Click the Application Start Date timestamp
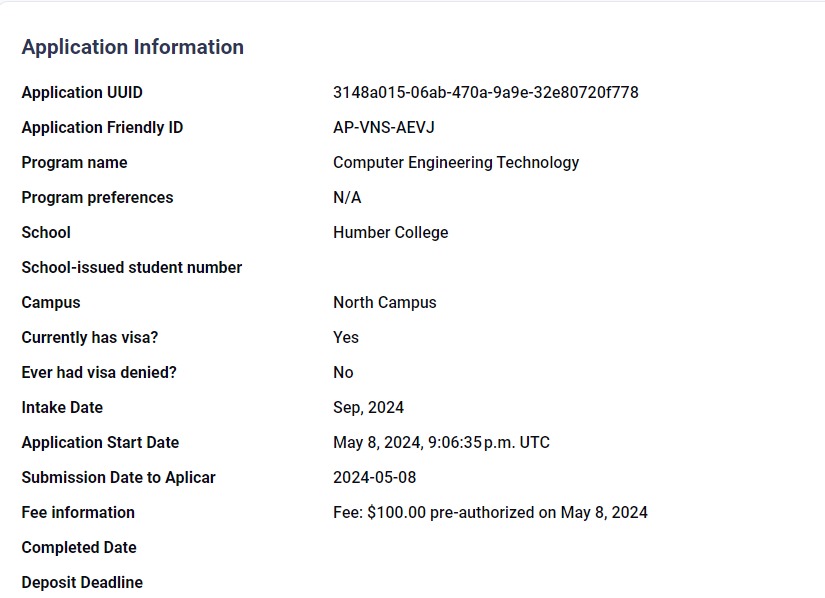This screenshot has height=598, width=825. (x=441, y=442)
